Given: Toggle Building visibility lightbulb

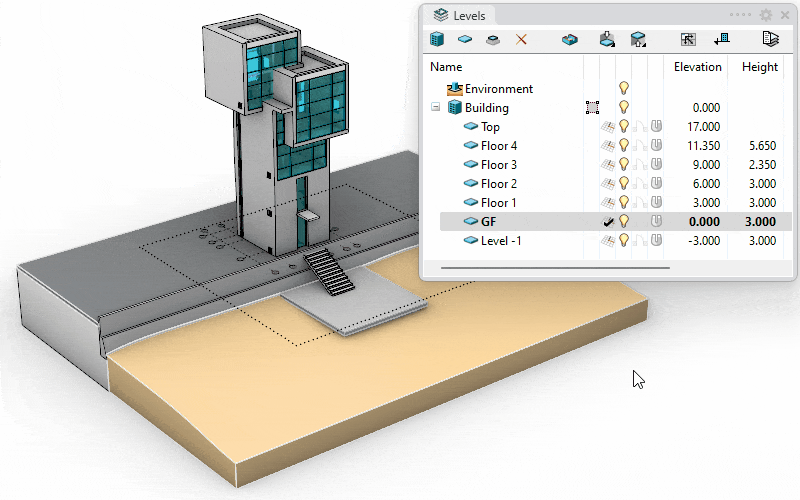Looking at the screenshot, I should click(623, 107).
